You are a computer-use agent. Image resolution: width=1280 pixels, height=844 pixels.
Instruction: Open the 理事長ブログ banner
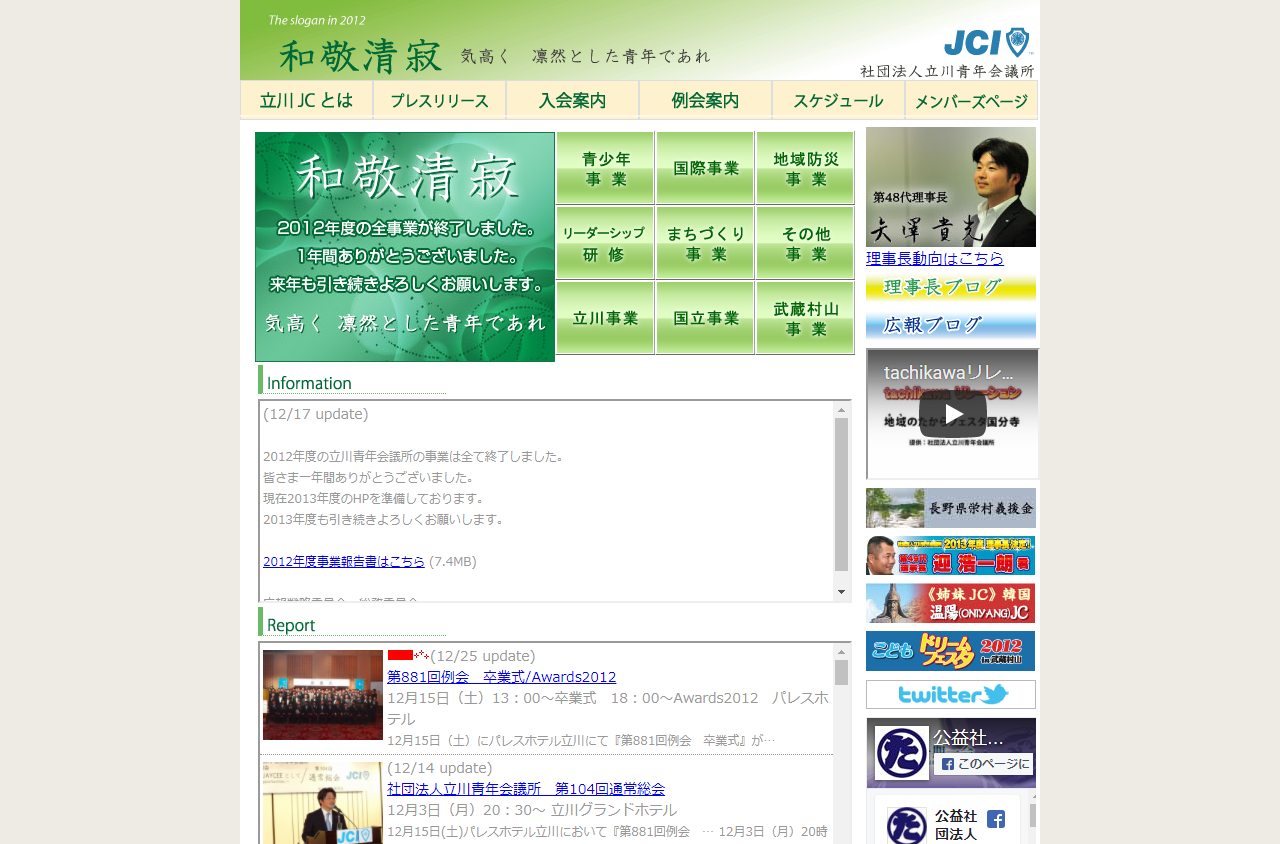[951, 287]
